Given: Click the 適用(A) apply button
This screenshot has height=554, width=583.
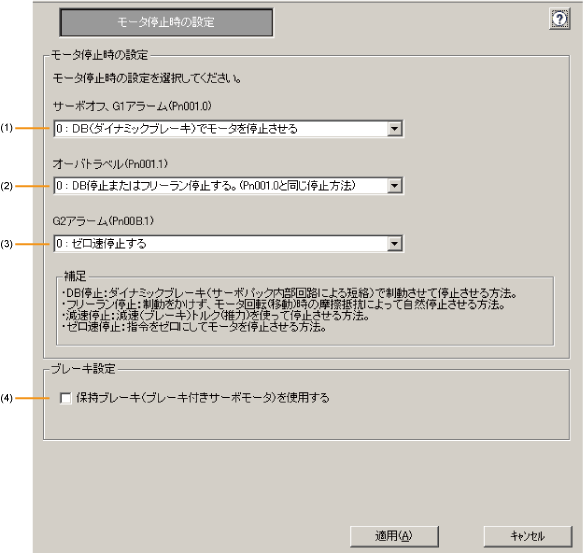Looking at the screenshot, I should coord(394,536).
